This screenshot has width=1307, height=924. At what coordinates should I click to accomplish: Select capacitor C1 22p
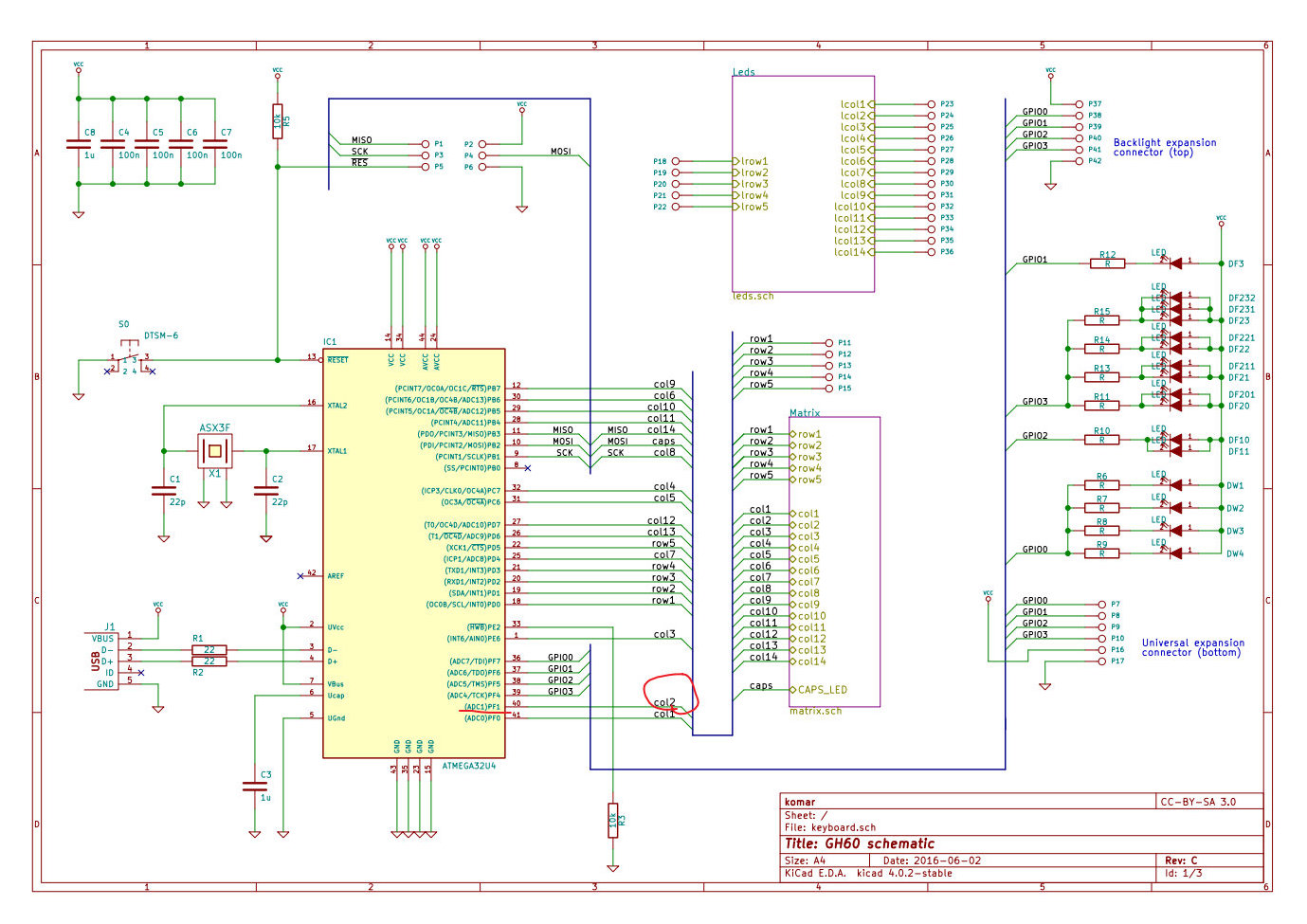pyautogui.click(x=164, y=491)
